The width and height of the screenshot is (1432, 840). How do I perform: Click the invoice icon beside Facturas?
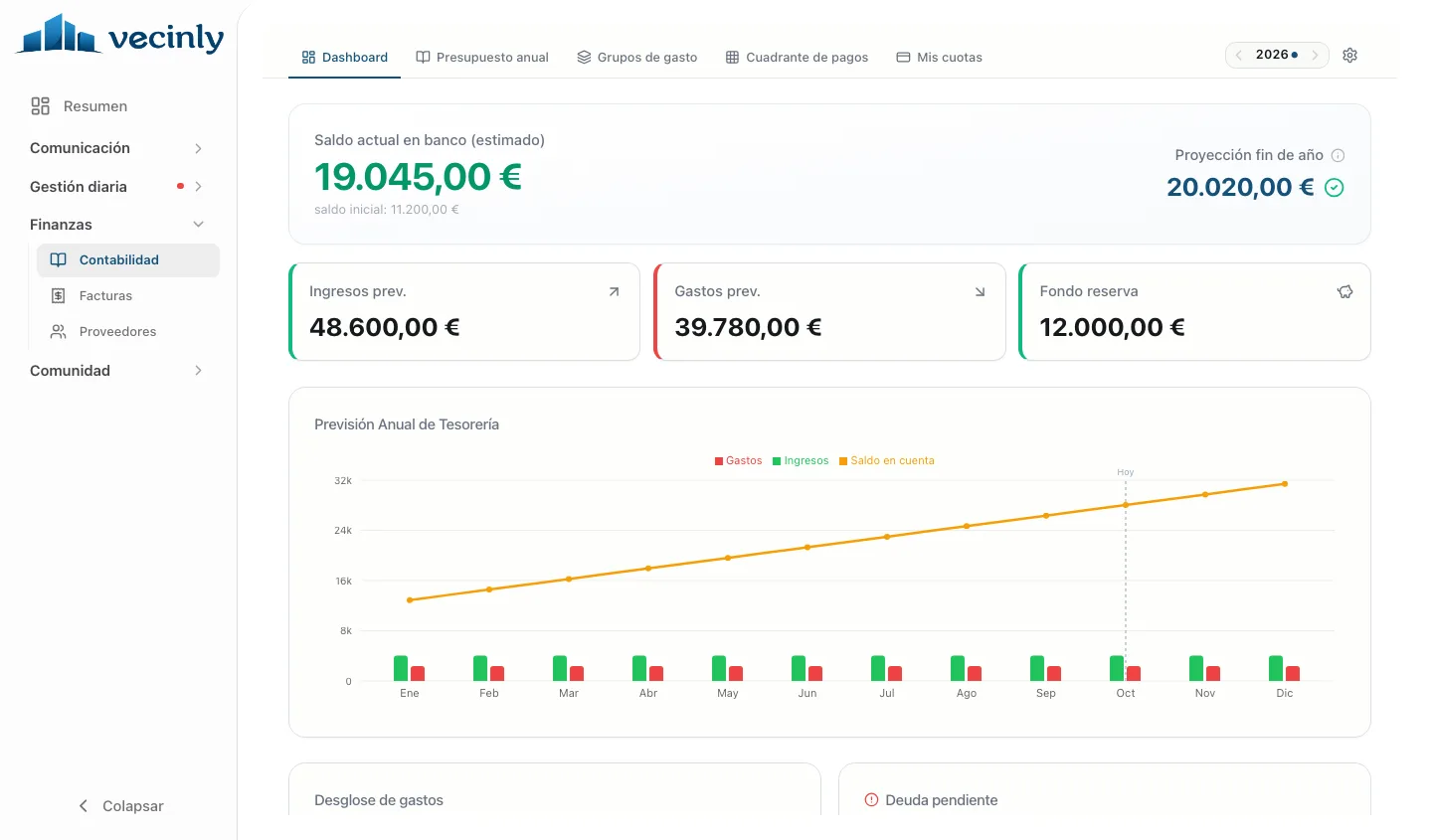[x=59, y=296]
